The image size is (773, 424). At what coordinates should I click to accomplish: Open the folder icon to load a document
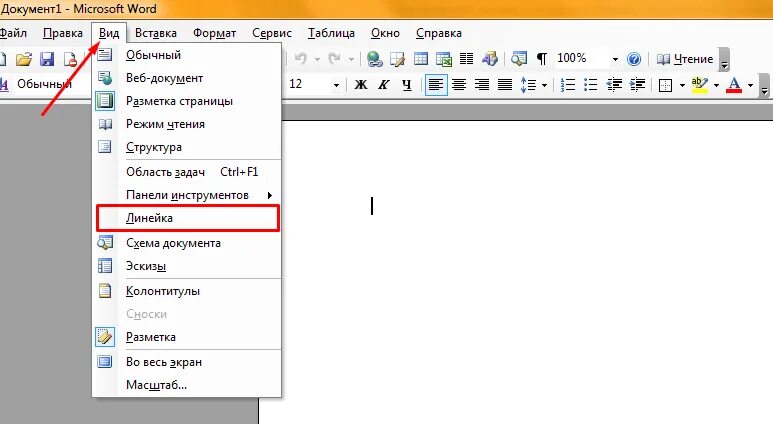click(24, 59)
